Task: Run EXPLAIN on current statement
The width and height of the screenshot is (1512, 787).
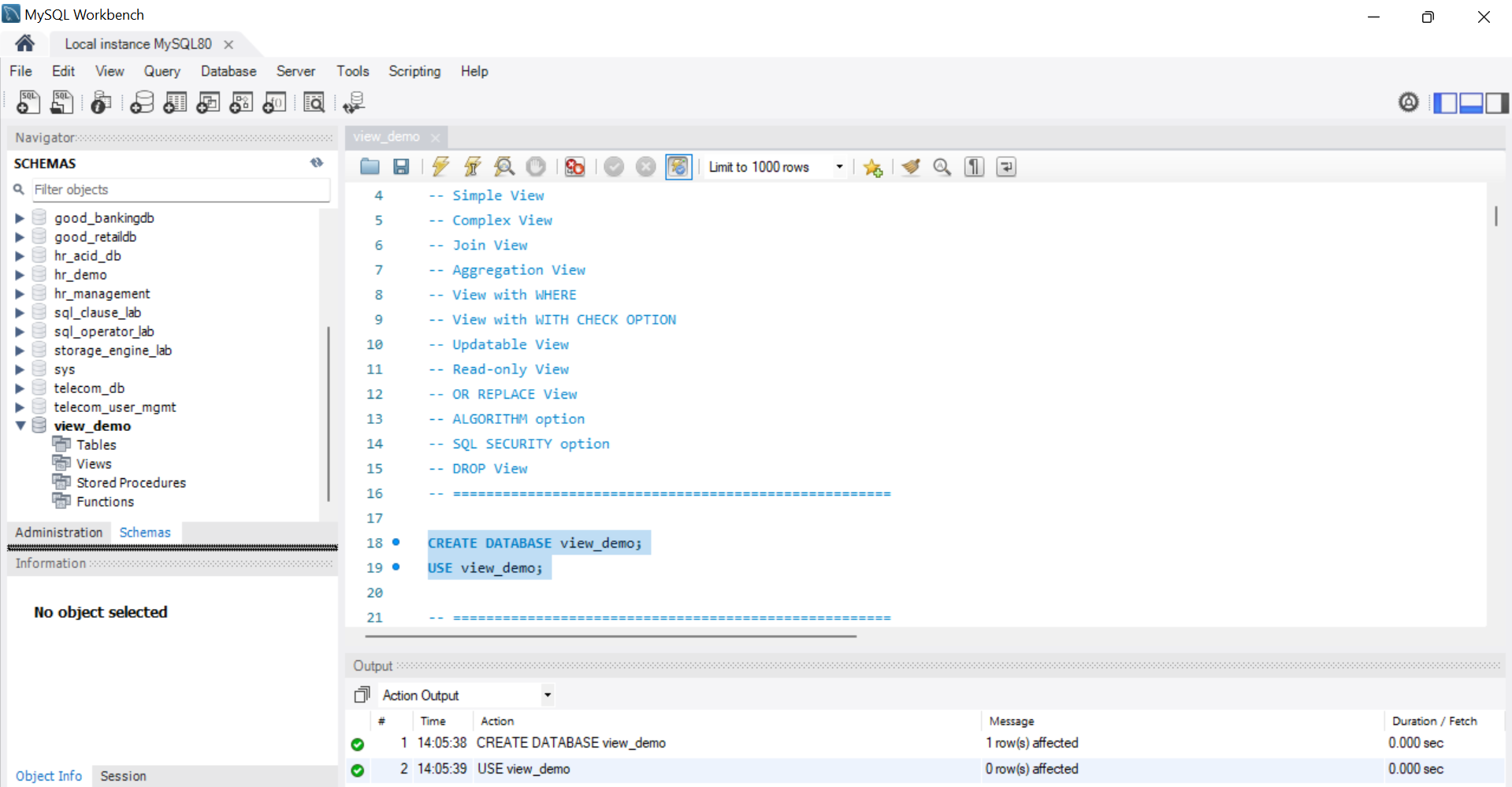Action: click(504, 167)
